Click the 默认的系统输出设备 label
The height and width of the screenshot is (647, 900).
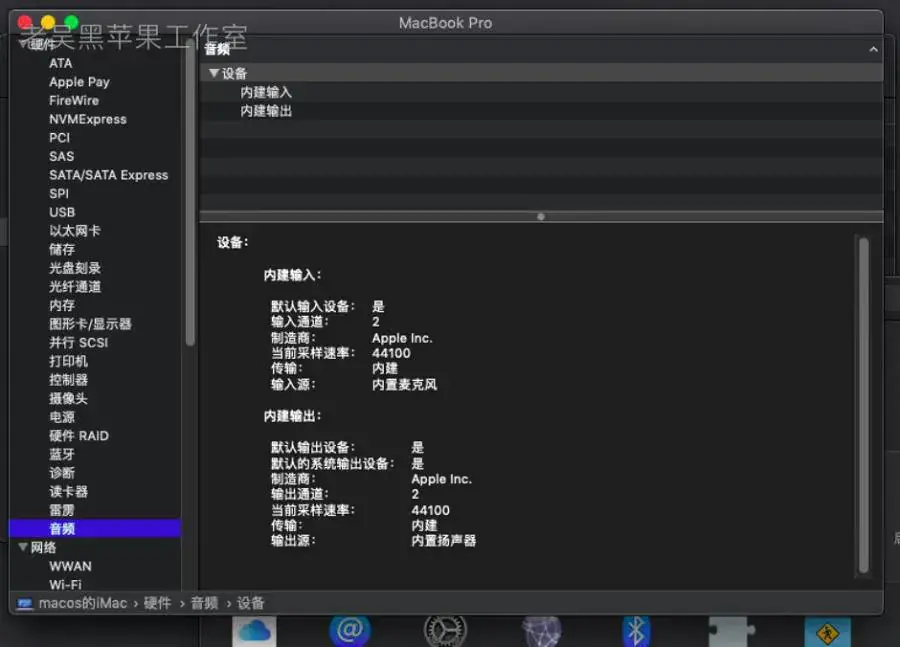point(332,463)
